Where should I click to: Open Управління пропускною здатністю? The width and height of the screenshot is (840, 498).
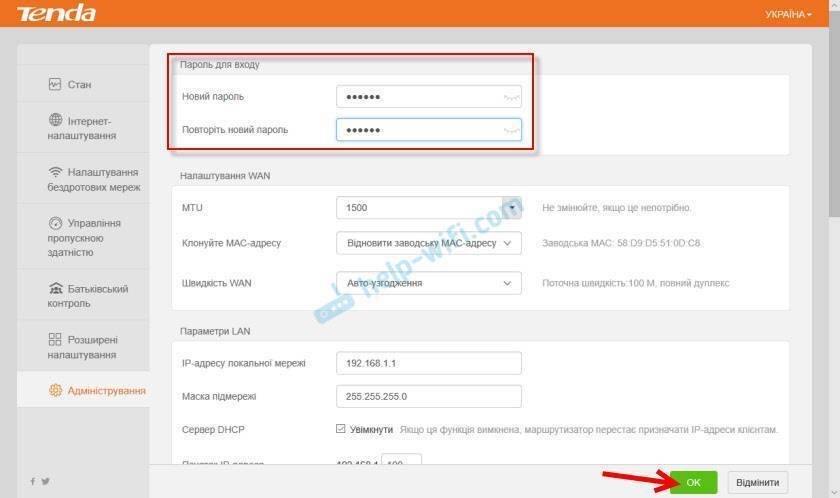click(84, 238)
